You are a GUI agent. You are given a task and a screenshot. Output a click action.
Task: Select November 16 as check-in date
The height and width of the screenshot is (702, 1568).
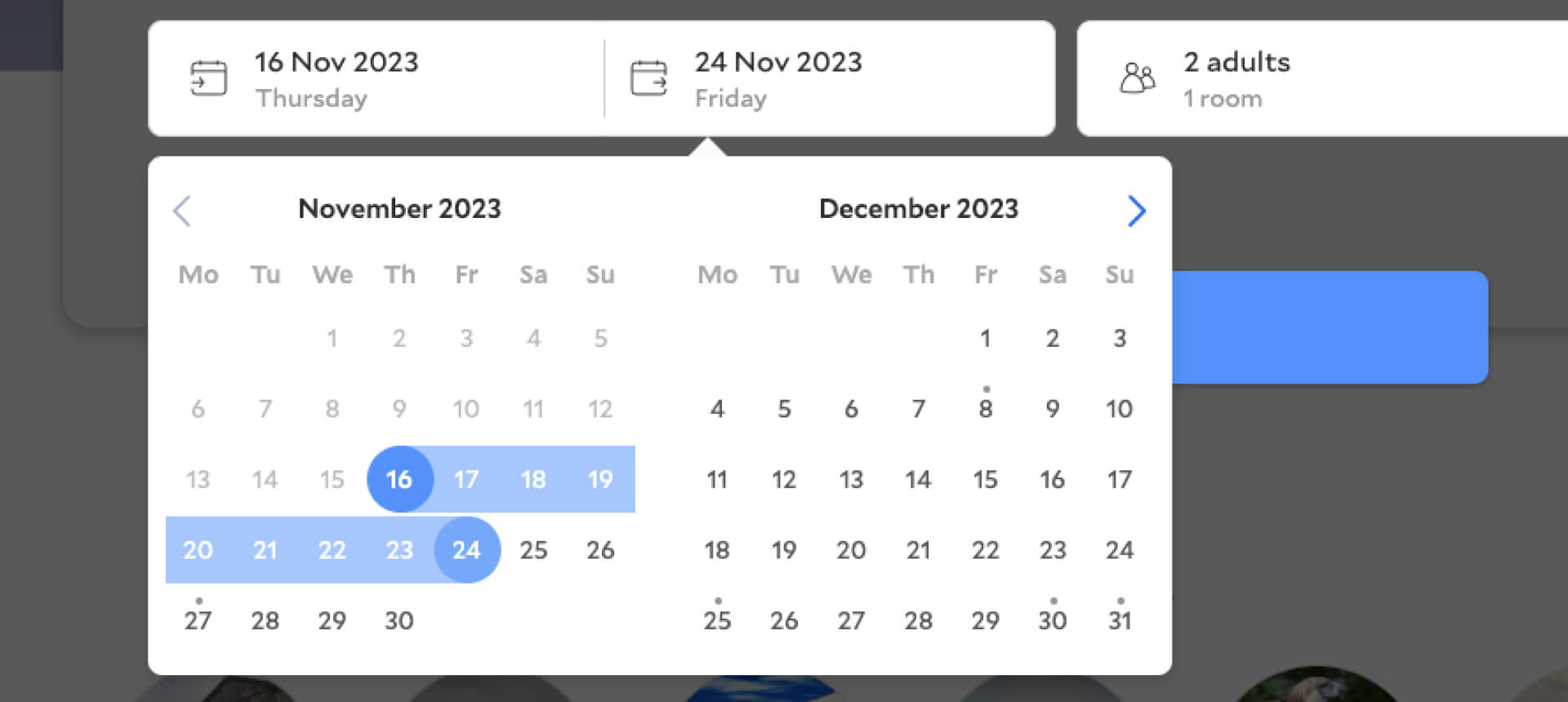point(399,480)
